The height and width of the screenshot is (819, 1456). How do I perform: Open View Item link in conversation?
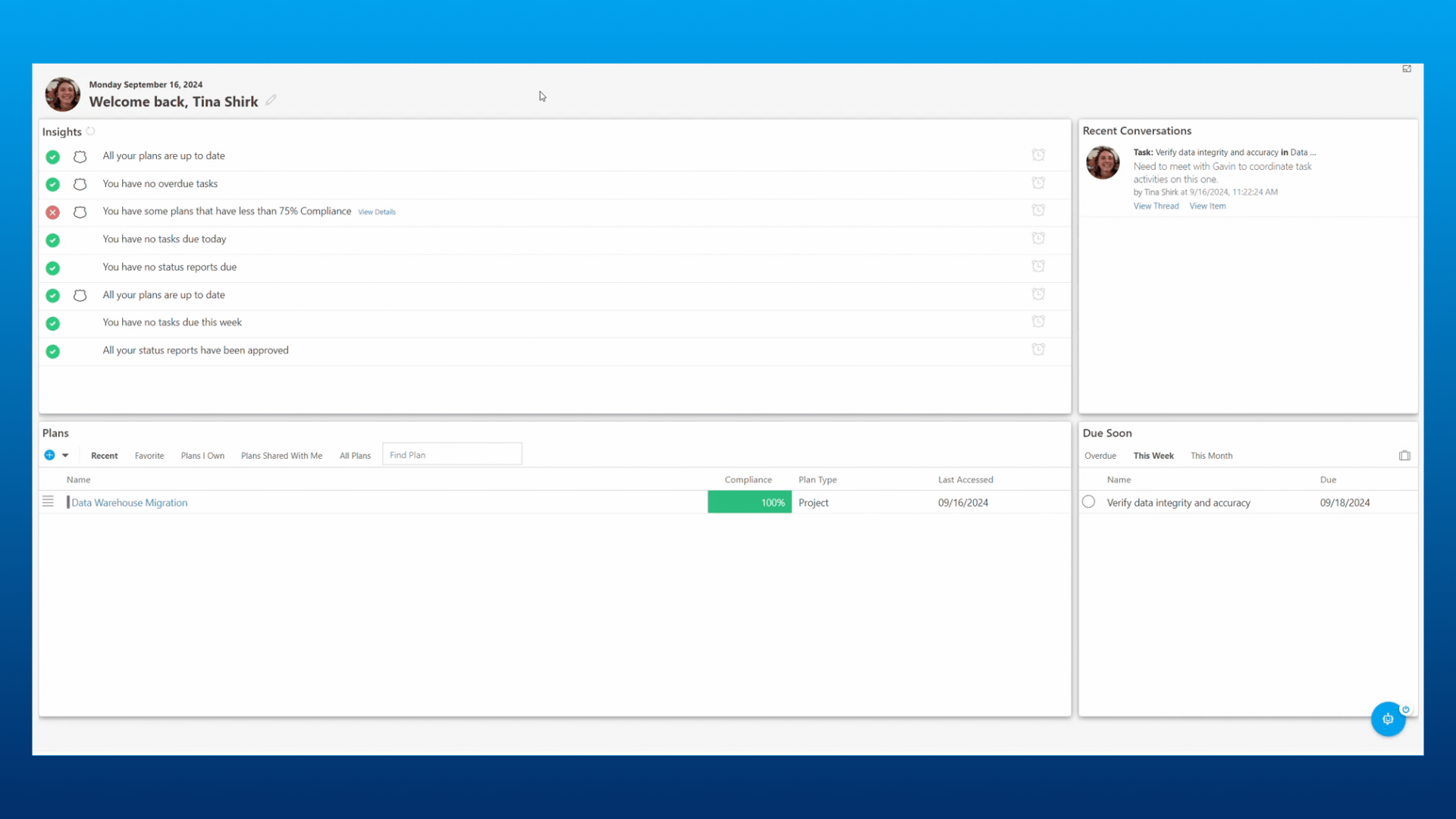click(1207, 206)
